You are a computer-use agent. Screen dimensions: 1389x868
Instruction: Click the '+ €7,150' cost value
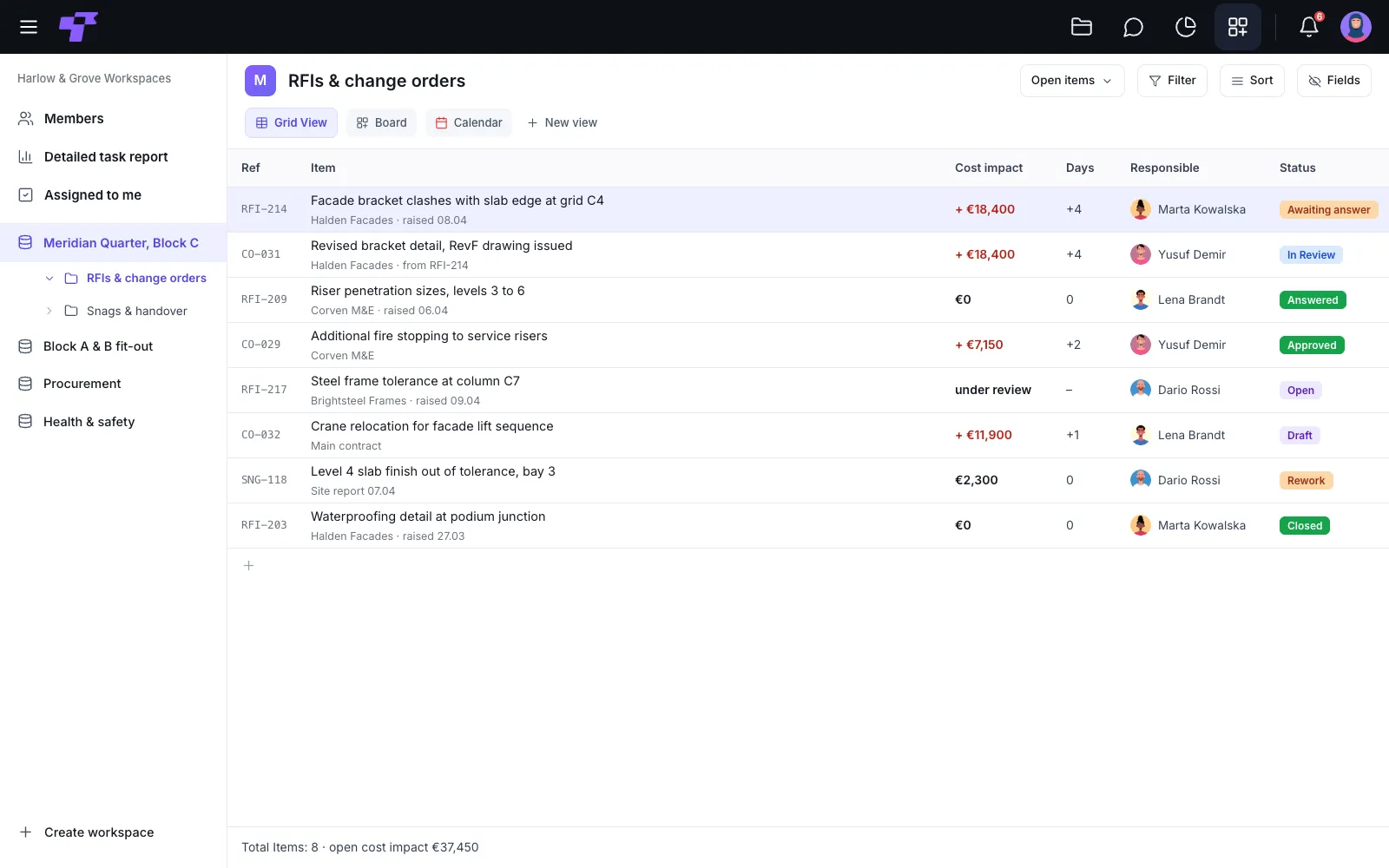point(979,345)
